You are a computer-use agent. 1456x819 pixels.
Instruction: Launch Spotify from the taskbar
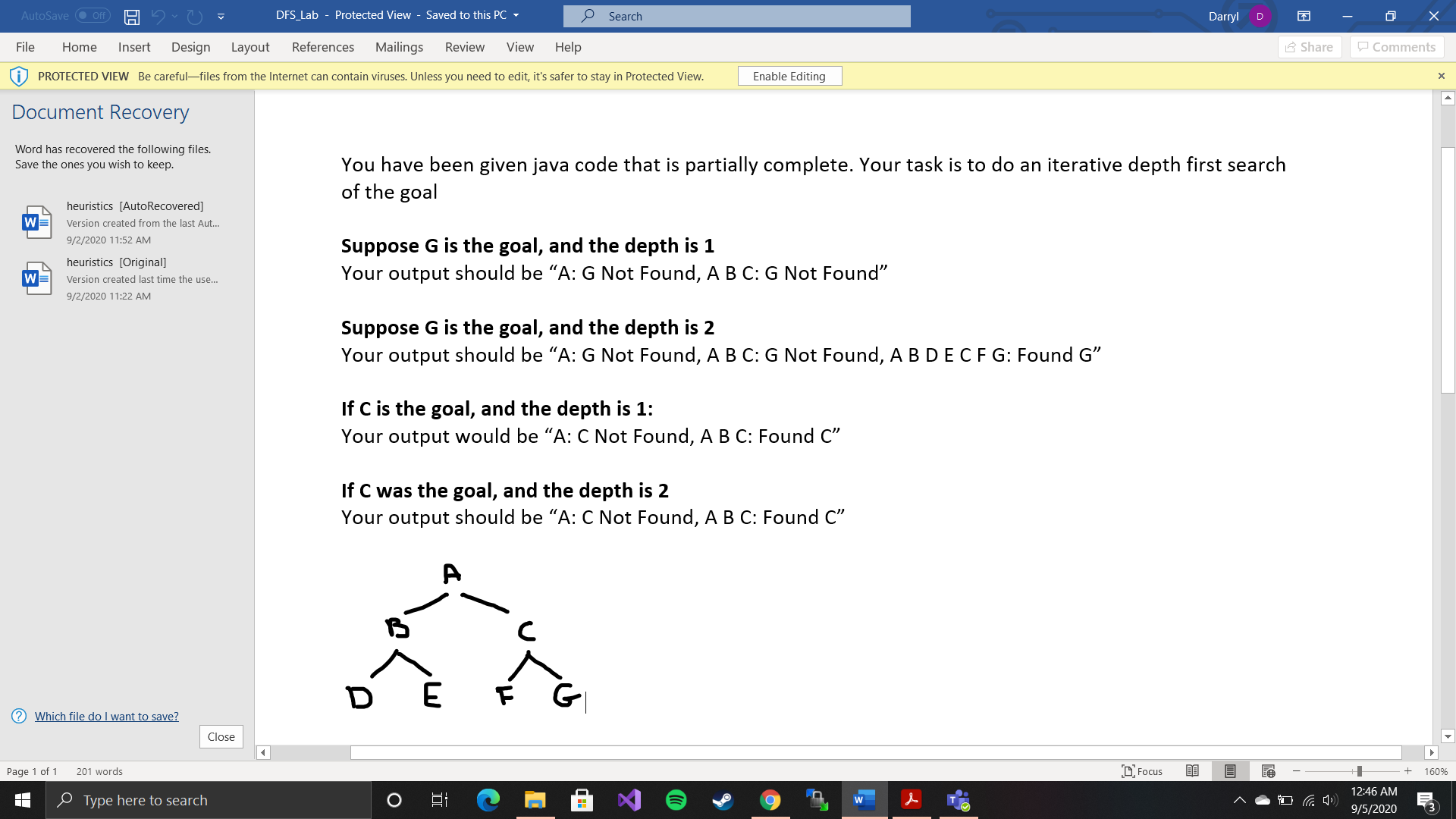click(676, 800)
